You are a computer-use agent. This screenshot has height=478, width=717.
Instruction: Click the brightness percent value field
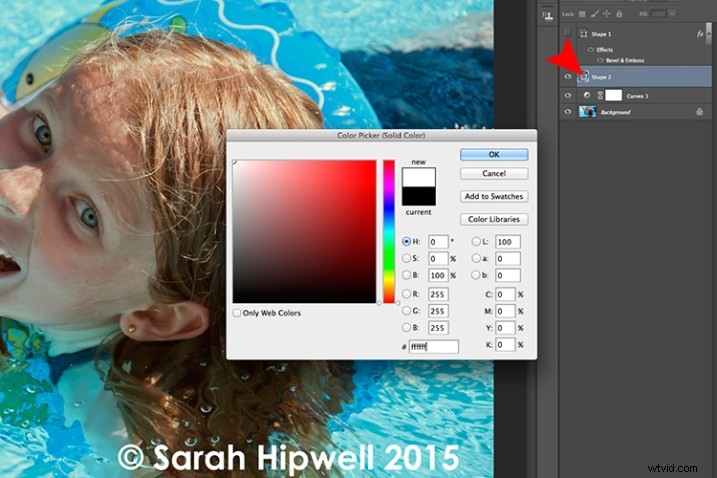tap(438, 275)
